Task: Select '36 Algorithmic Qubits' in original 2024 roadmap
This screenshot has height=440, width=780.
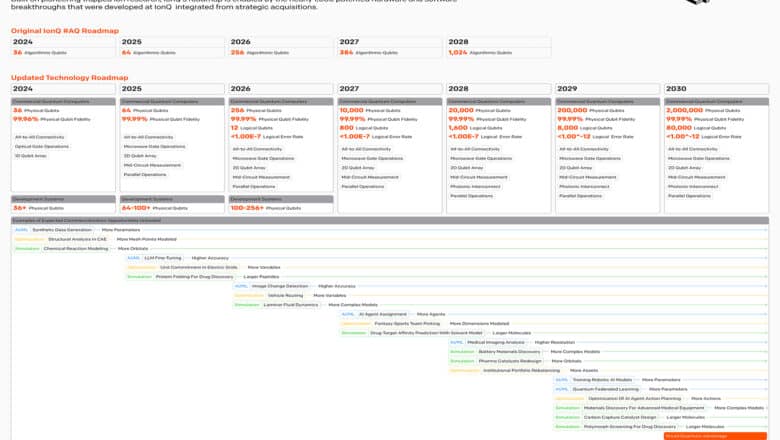Action: point(40,52)
